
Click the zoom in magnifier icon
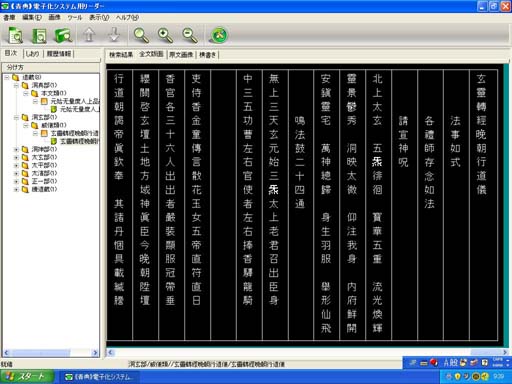(165, 35)
